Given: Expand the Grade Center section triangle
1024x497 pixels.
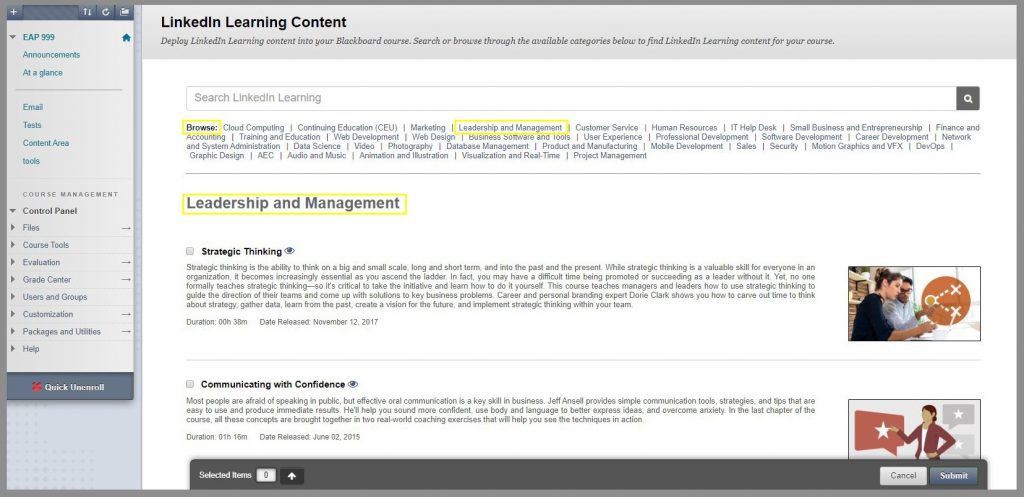Looking at the screenshot, I should pos(13,280).
